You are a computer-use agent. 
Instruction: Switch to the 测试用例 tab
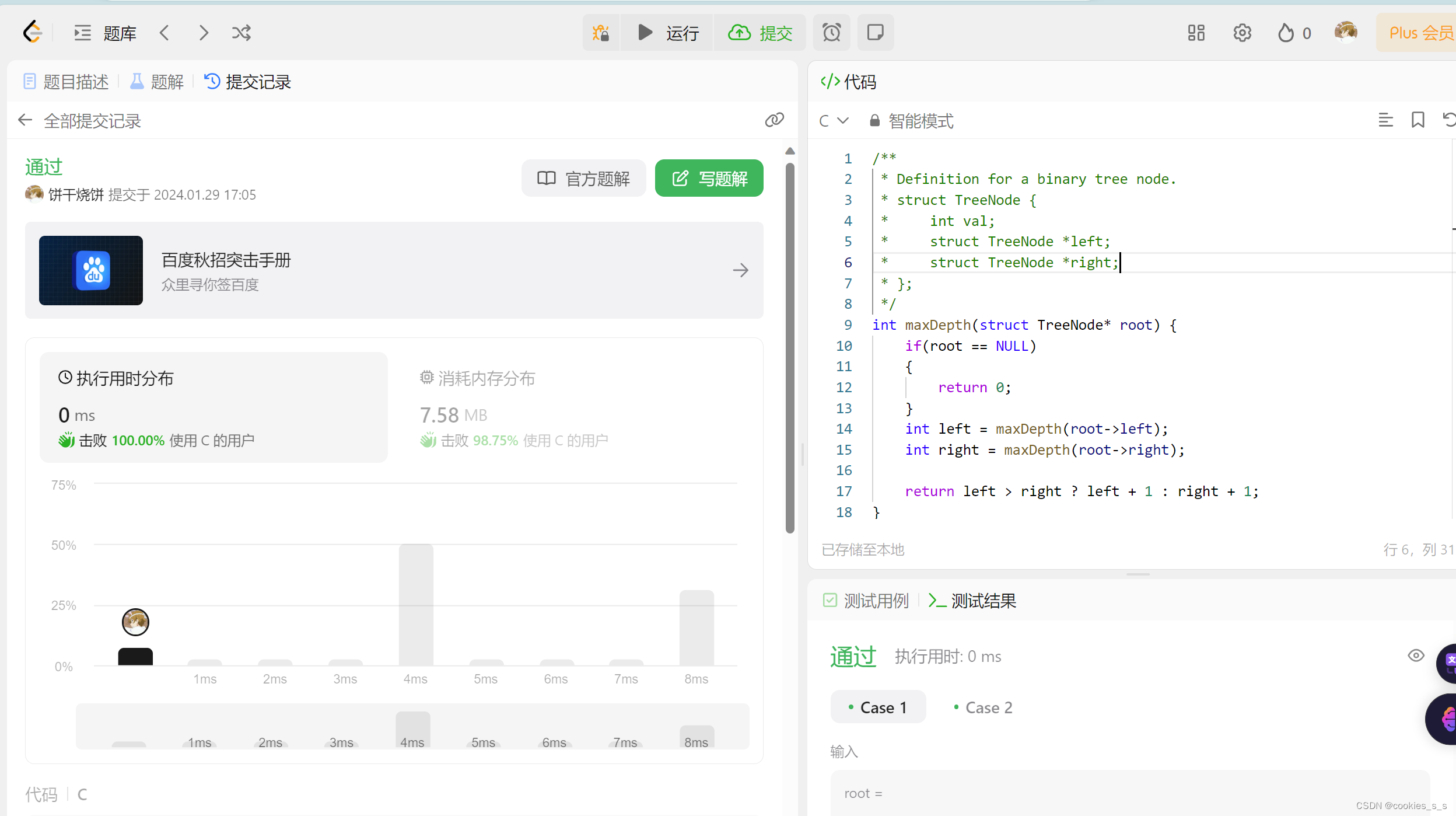866,601
